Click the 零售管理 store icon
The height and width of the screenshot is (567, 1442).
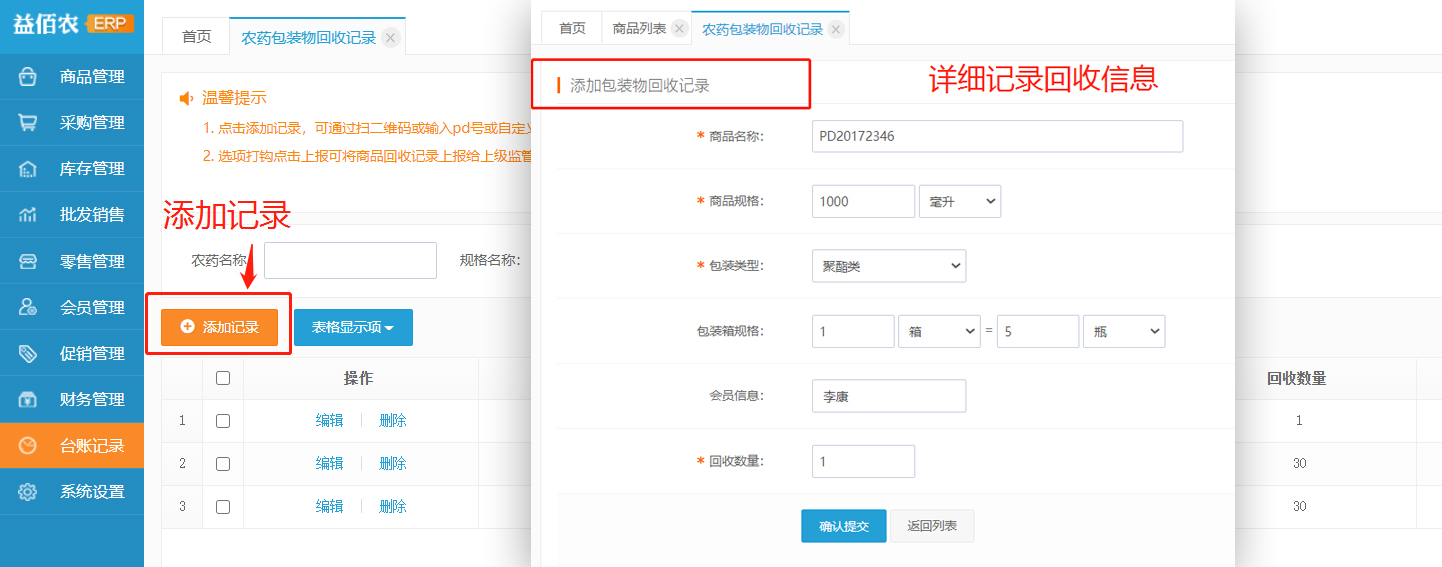pyautogui.click(x=28, y=261)
